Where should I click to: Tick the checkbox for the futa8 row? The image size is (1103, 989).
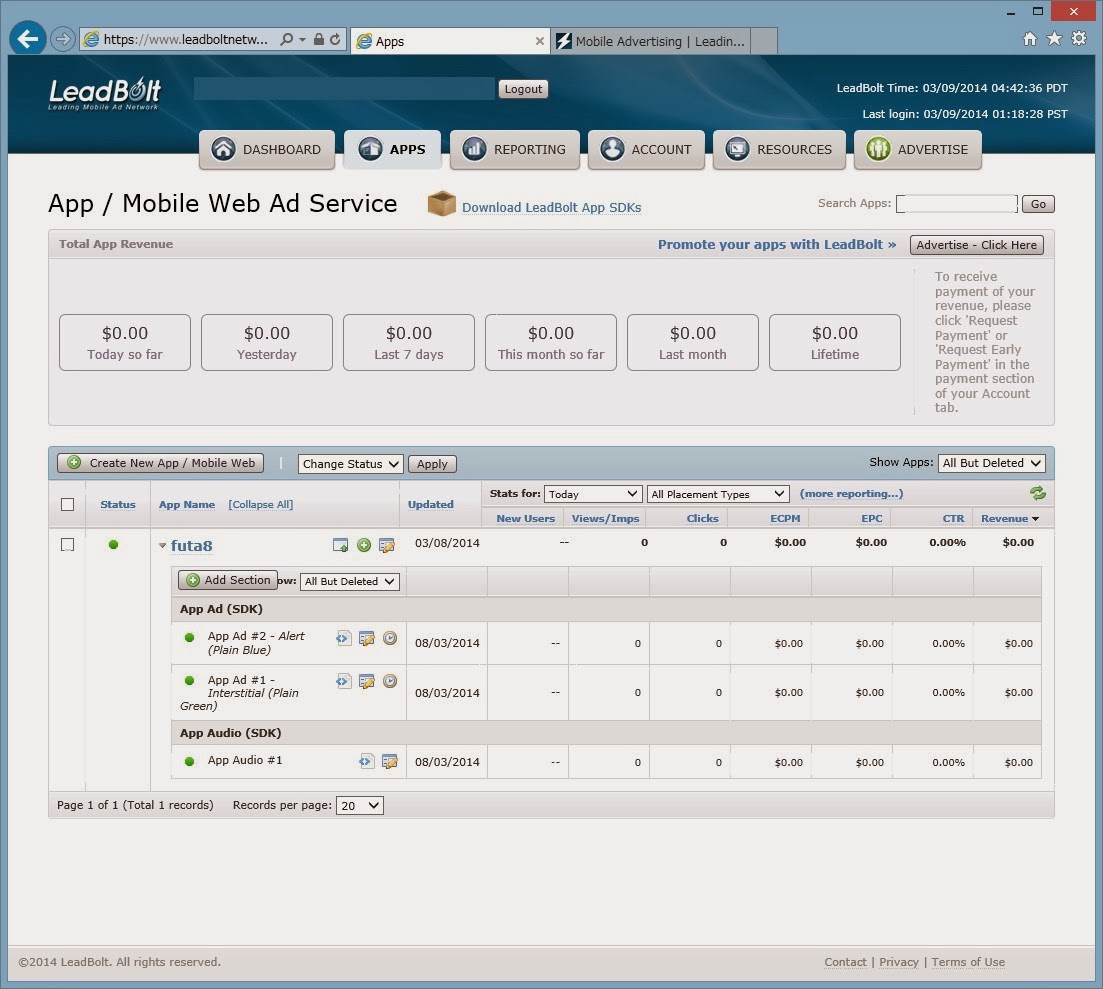(x=68, y=544)
